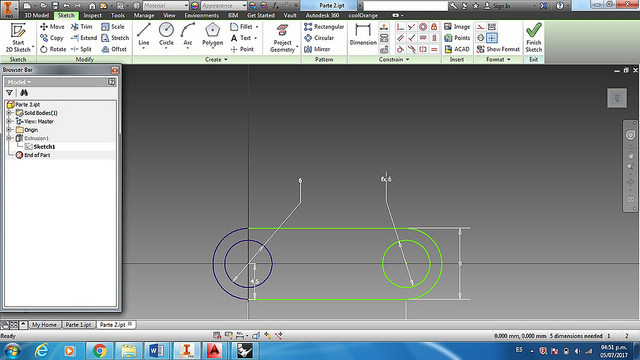Image resolution: width=640 pixels, height=360 pixels.
Task: Expand the Format panel dropdown
Action: click(498, 60)
